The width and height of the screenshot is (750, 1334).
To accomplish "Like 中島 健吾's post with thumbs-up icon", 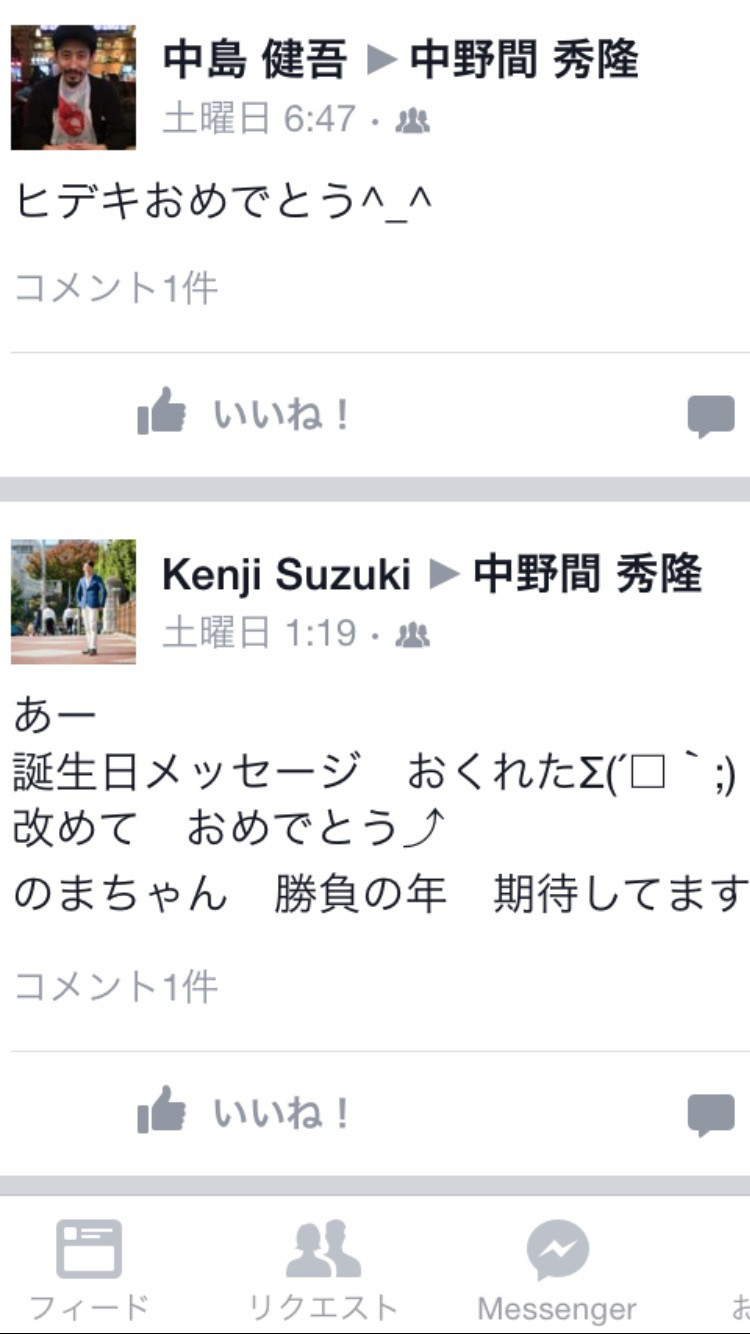I will coord(245,412).
